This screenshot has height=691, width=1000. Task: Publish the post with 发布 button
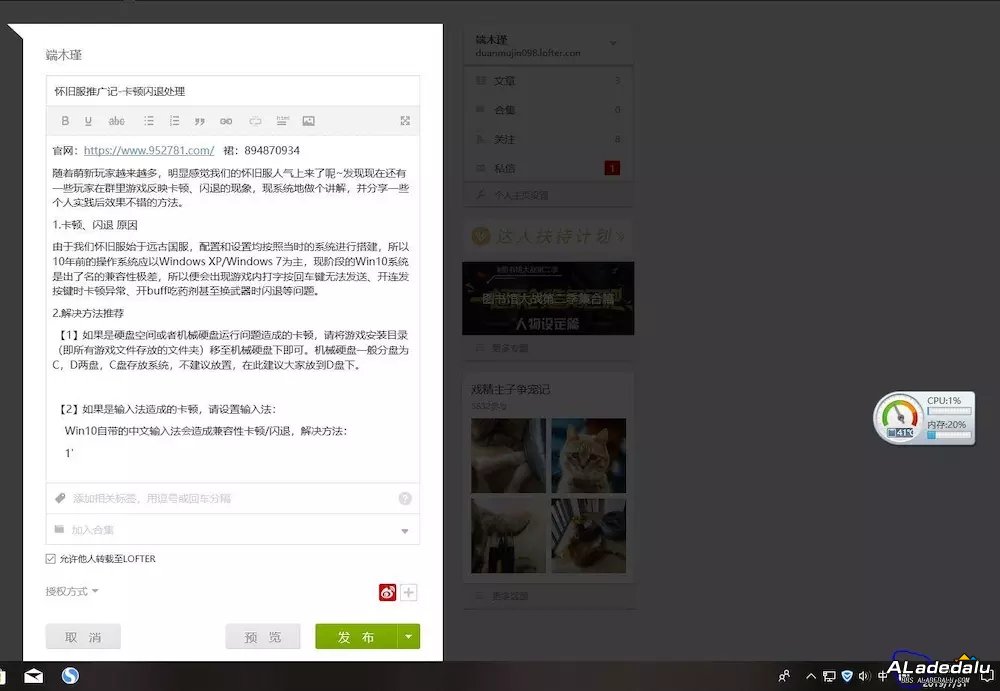[x=357, y=636]
